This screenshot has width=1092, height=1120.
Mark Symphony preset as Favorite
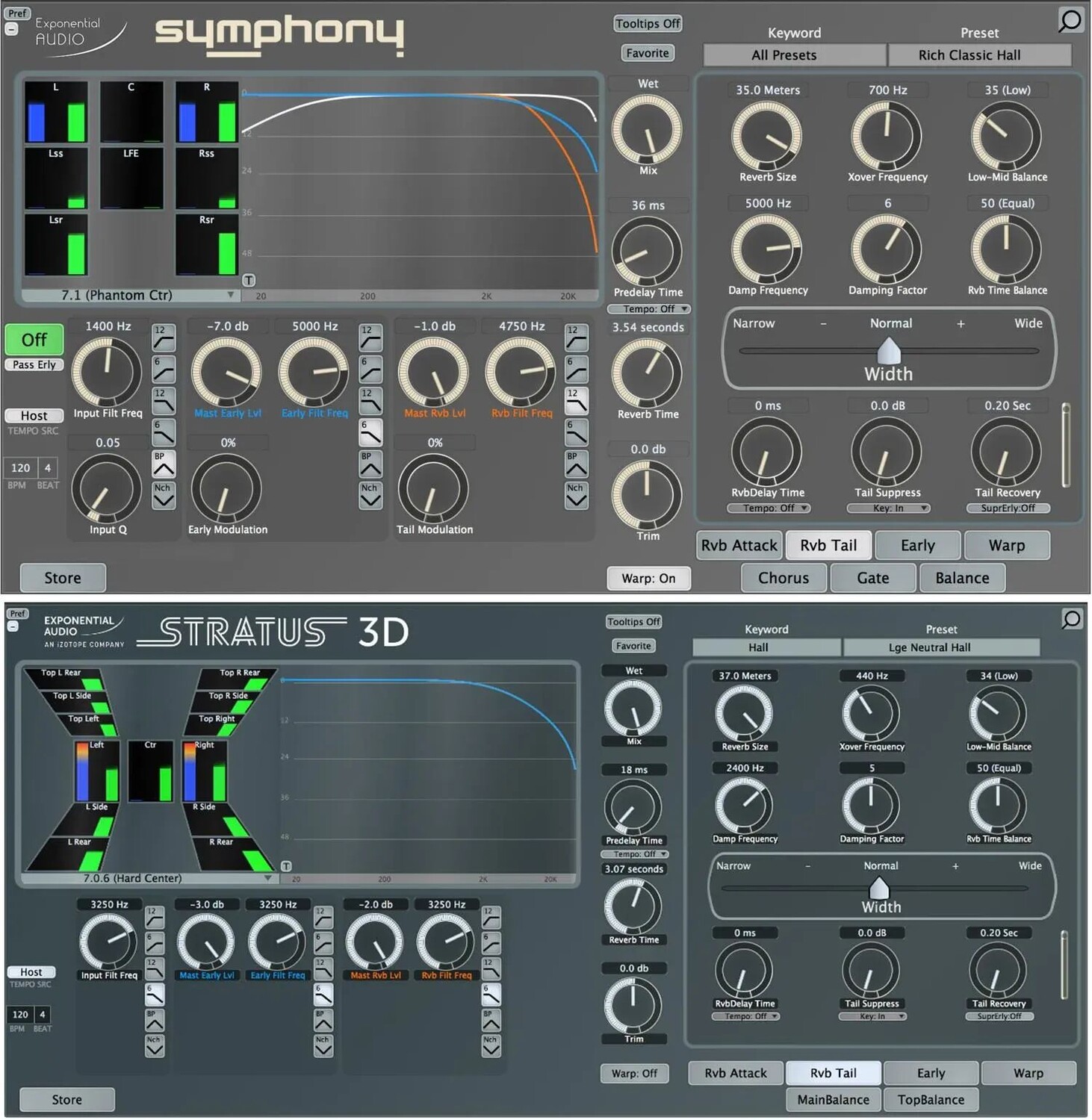648,53
